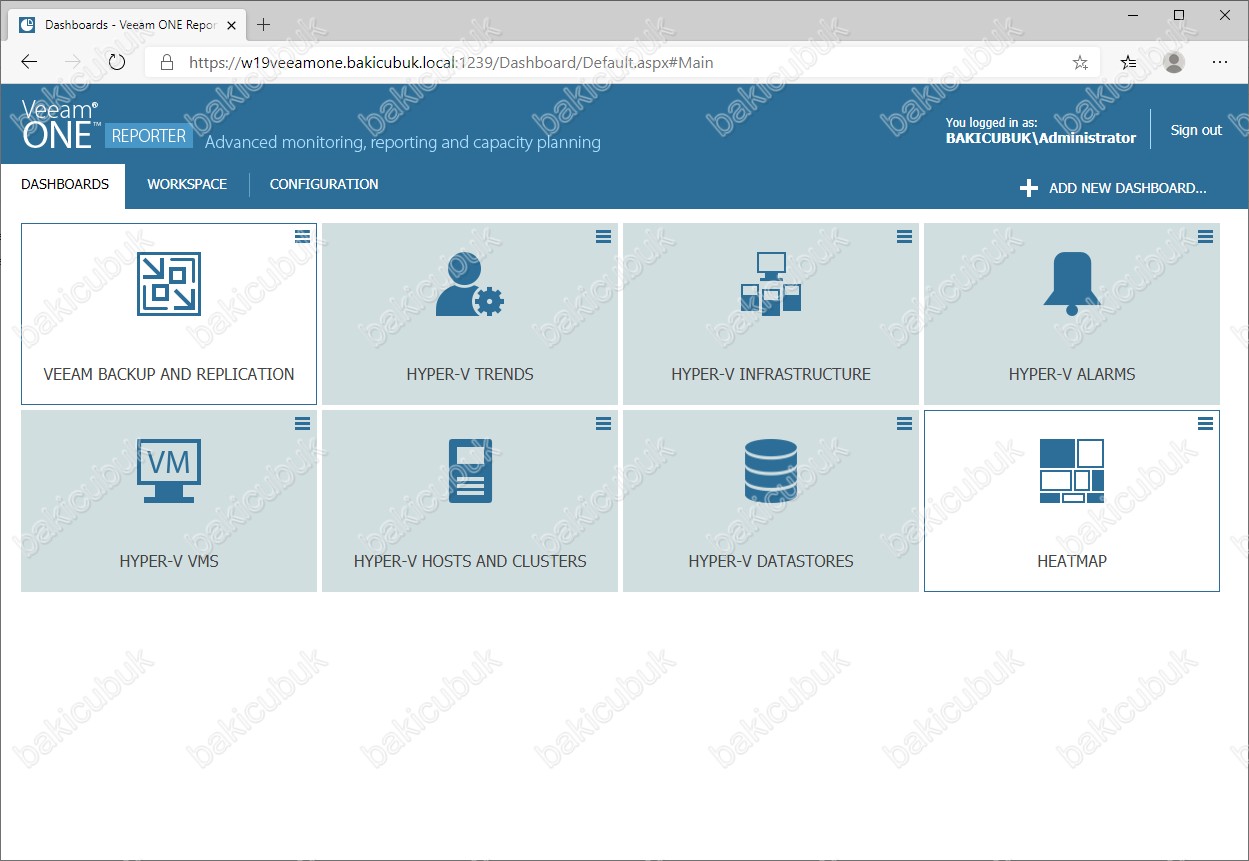Switch to the Workspace tab
This screenshot has height=861, width=1249.
point(187,185)
